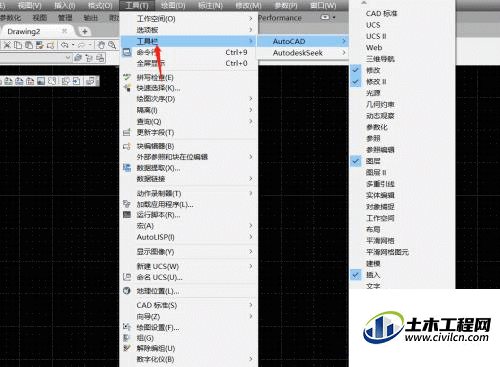Open the 格式(O) menu bar item
The image size is (500, 367).
click(x=99, y=5)
